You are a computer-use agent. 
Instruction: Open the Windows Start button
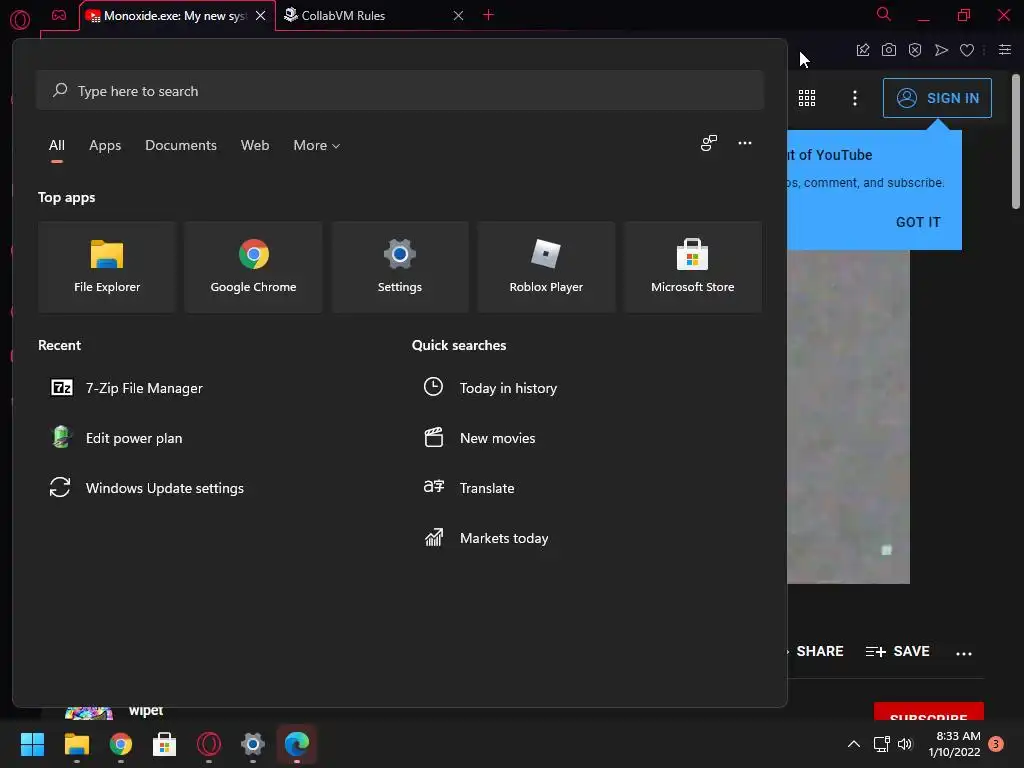pyautogui.click(x=32, y=744)
